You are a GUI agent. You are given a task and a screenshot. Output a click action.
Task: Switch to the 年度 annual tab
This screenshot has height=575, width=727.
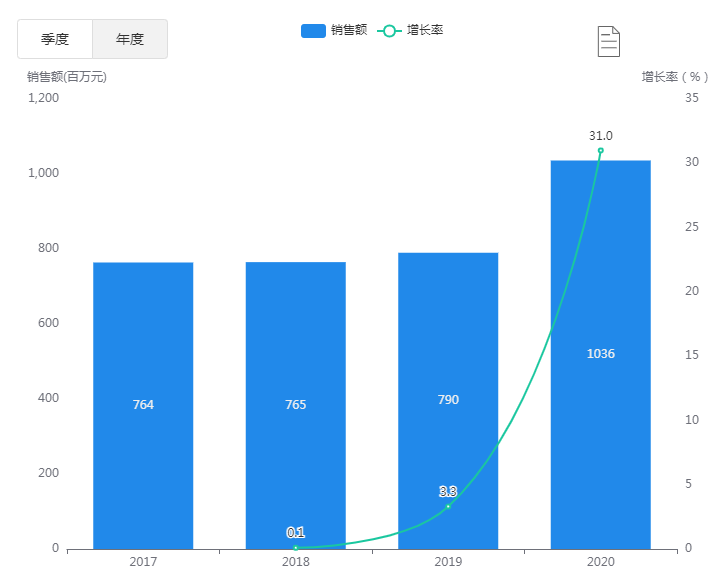[130, 39]
